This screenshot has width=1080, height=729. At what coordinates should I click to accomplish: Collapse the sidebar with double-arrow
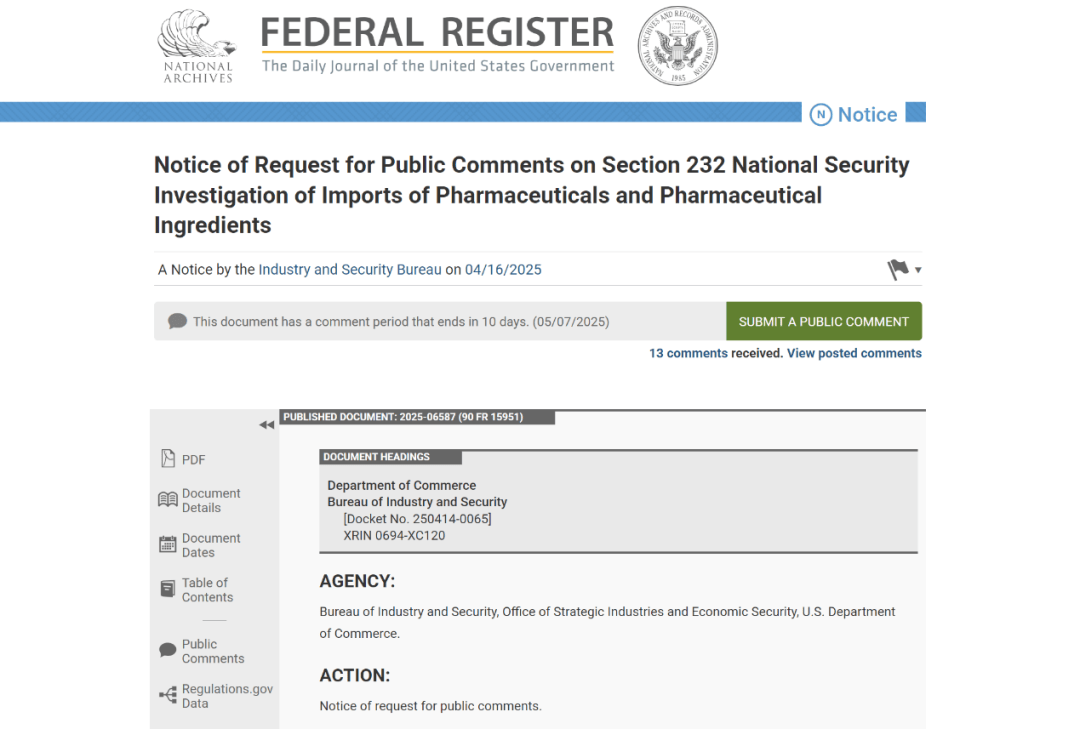point(266,425)
